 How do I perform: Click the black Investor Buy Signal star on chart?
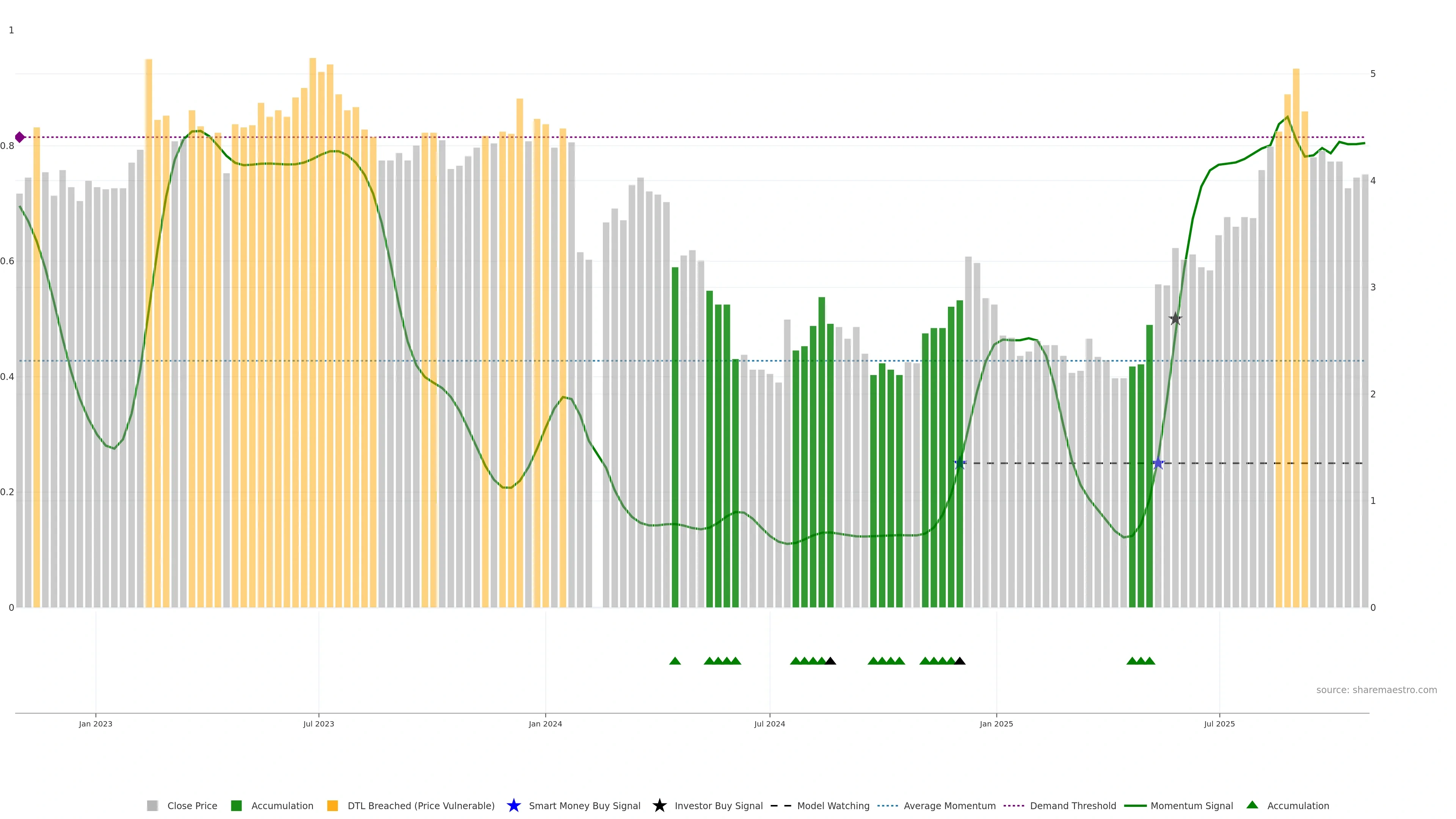pyautogui.click(x=1175, y=319)
